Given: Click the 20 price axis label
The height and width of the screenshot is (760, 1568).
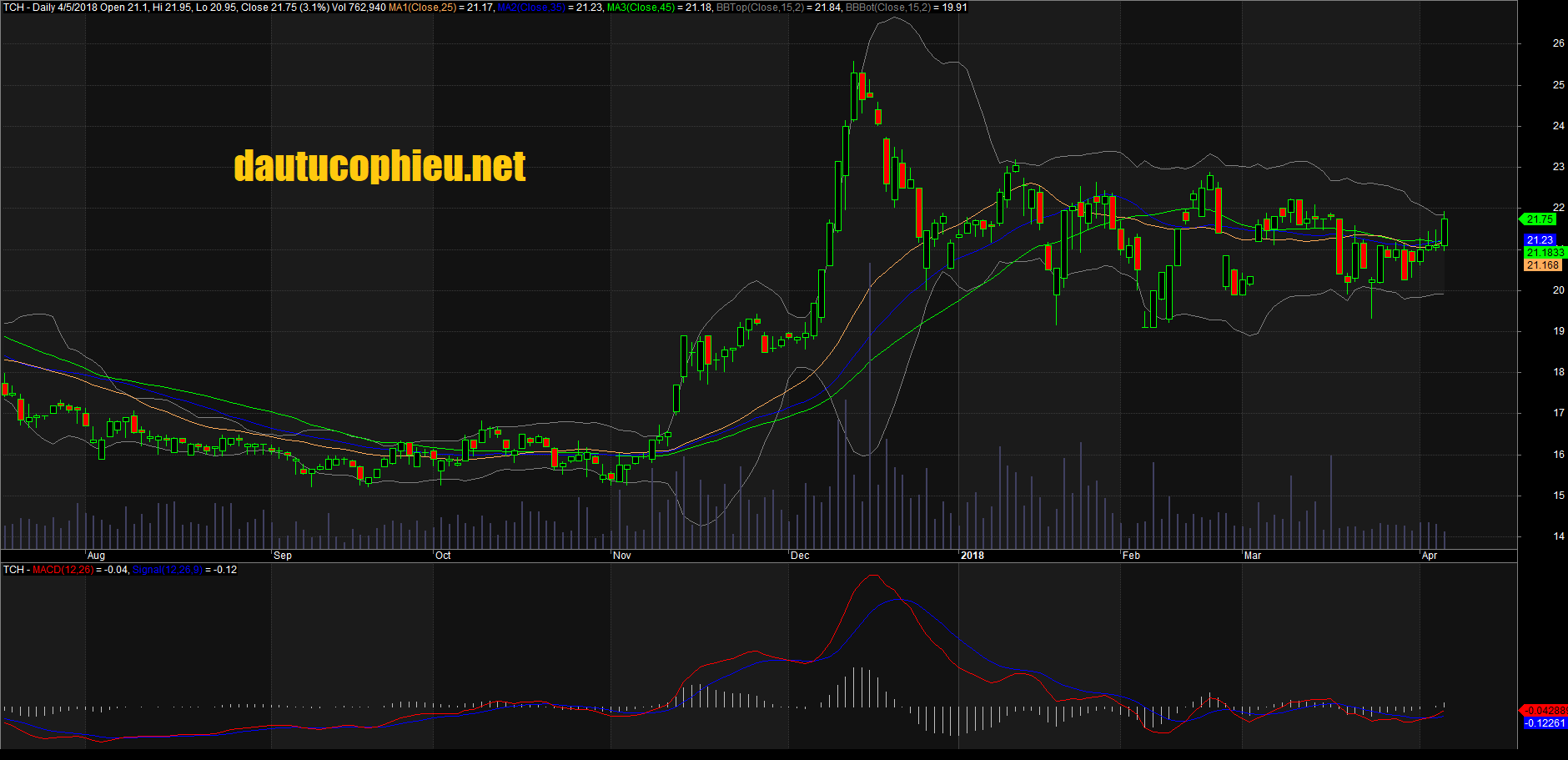Looking at the screenshot, I should (1558, 290).
